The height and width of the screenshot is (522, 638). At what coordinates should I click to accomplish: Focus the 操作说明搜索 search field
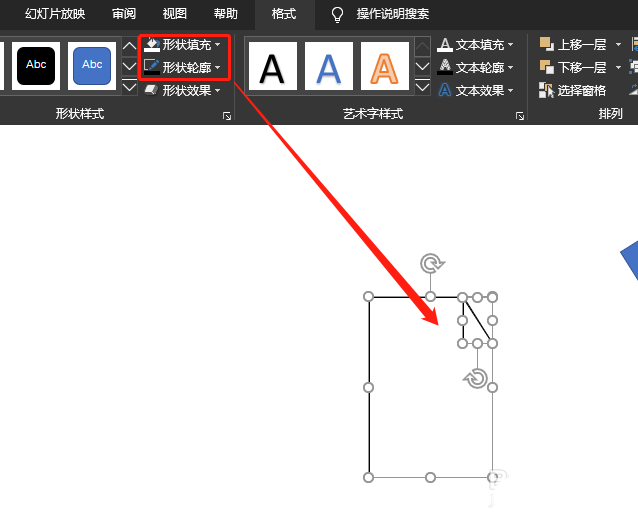tap(393, 14)
